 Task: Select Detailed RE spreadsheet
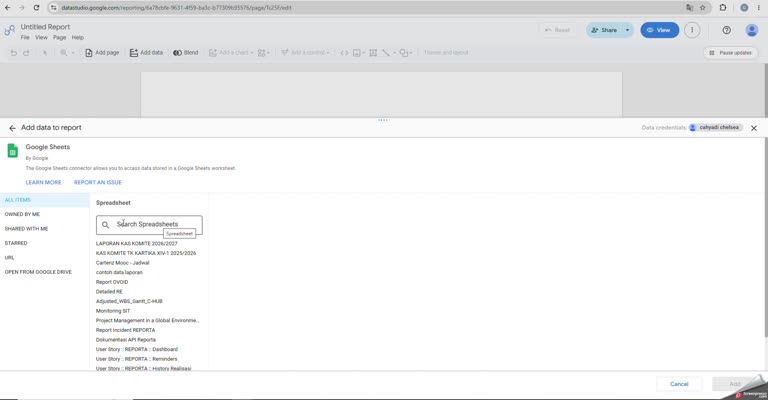coord(109,292)
